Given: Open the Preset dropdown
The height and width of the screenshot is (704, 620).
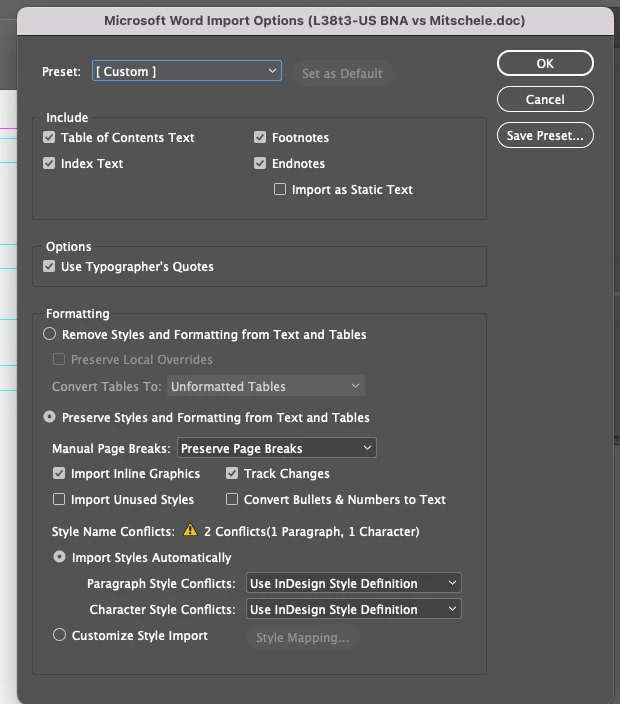Looking at the screenshot, I should pos(187,71).
